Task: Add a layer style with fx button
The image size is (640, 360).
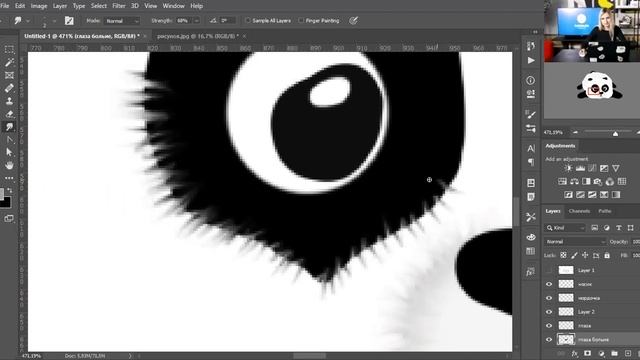Action: pos(575,353)
